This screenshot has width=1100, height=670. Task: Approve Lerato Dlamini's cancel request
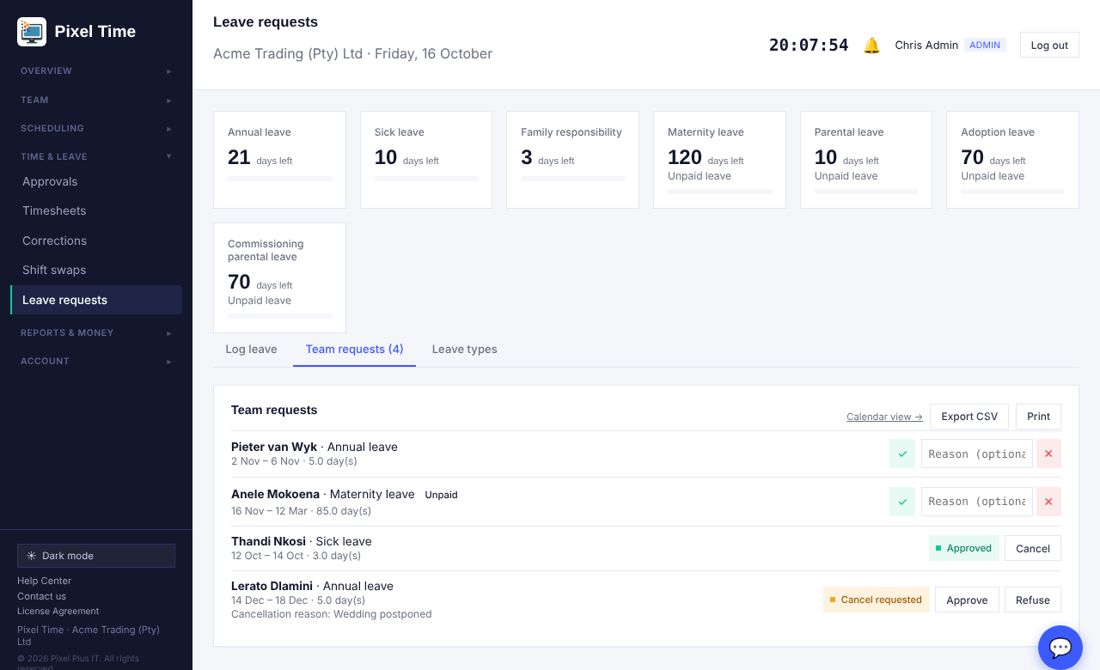967,600
